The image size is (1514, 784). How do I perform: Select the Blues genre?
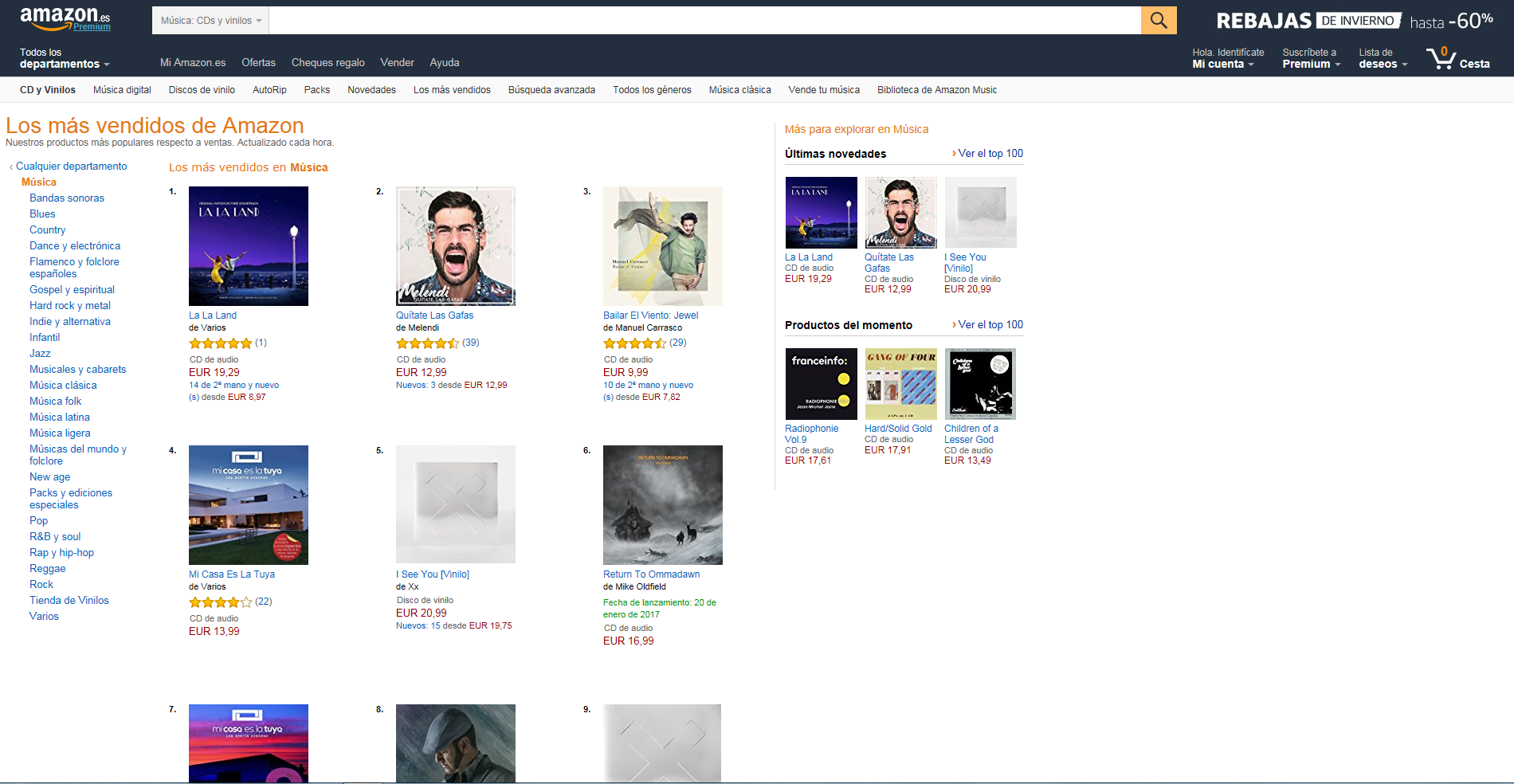42,214
